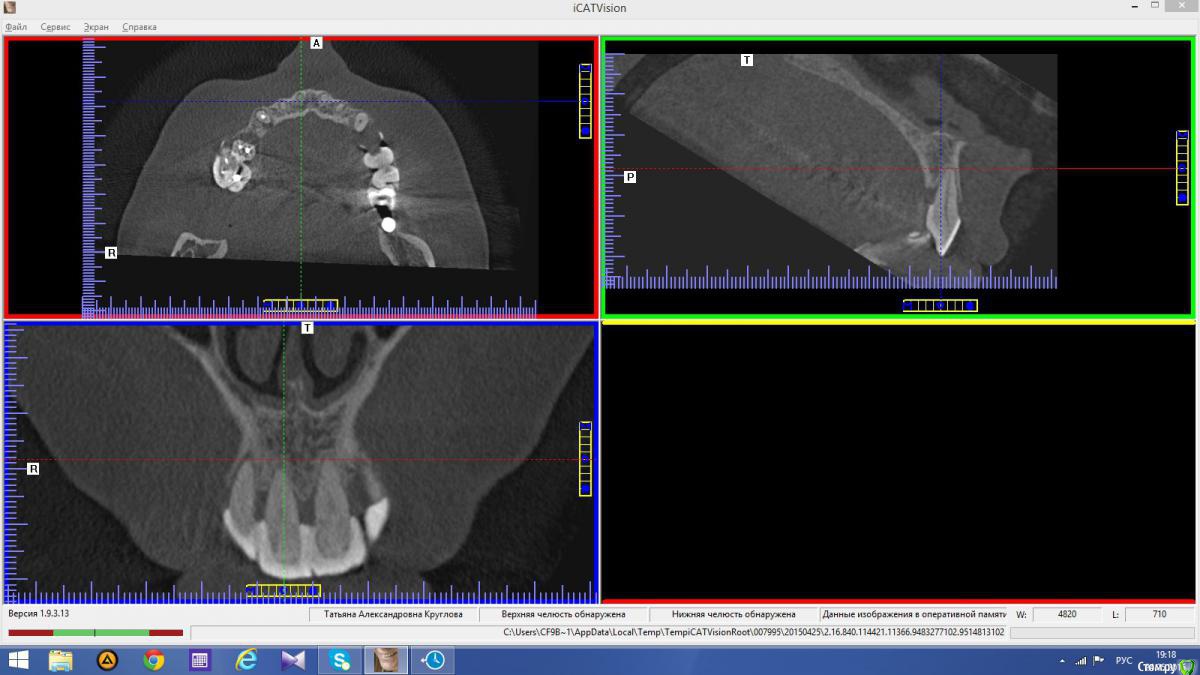The height and width of the screenshot is (675, 1200).
Task: Click the window width W value field
Action: pos(1067,614)
